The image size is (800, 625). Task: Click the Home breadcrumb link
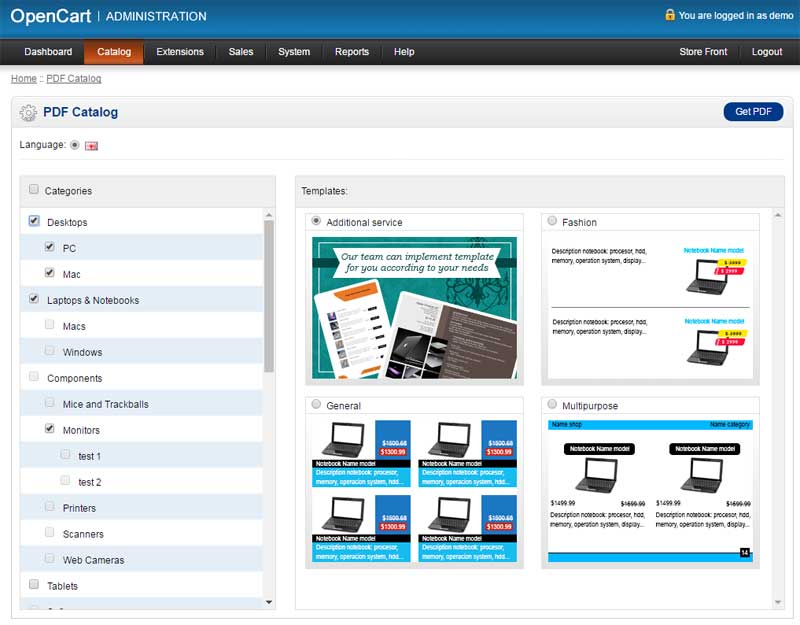(24, 79)
